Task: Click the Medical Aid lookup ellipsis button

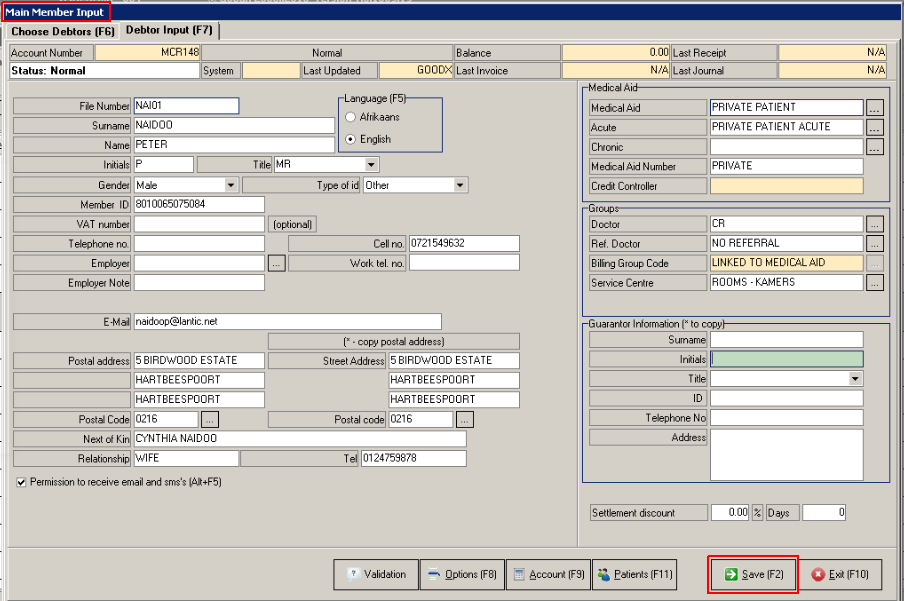Action: (875, 108)
